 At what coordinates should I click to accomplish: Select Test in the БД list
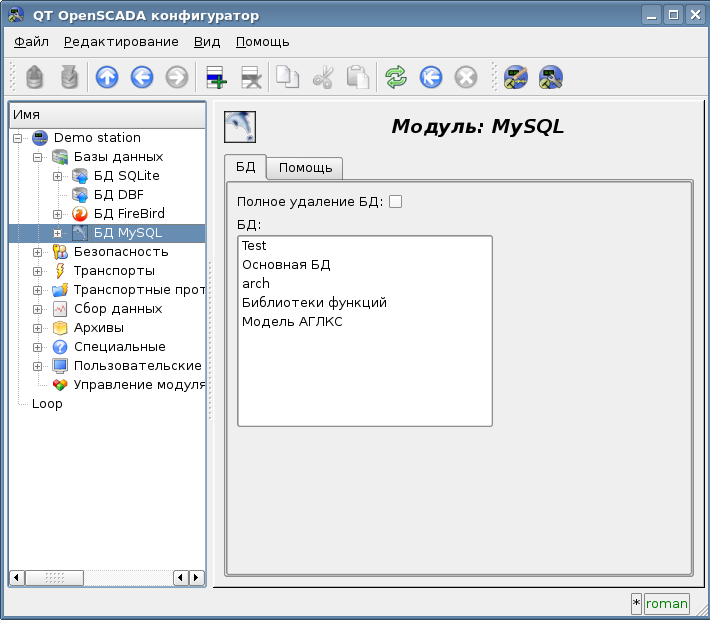point(365,246)
